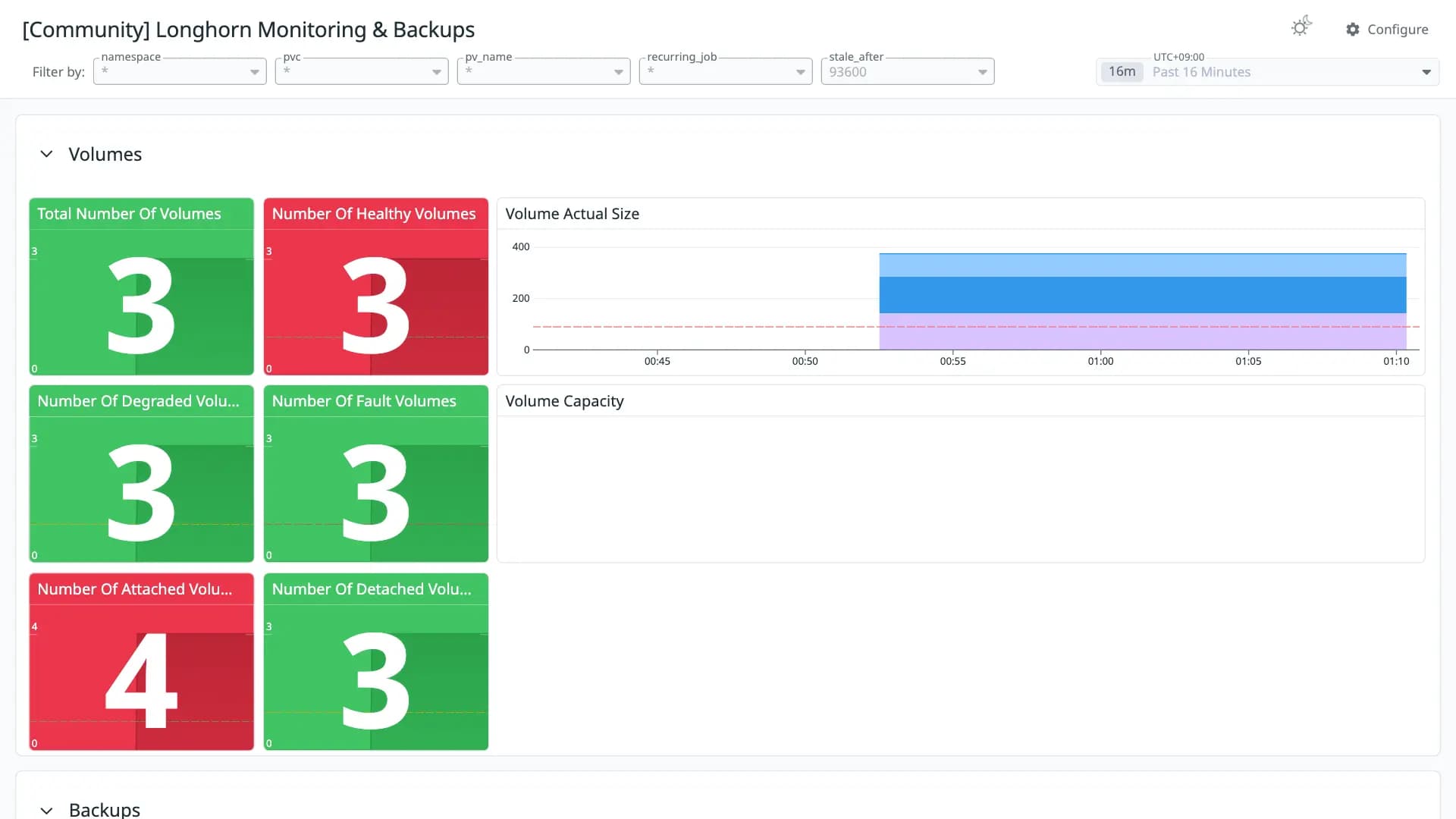Open Number Of Detached Volumes tile

click(376, 662)
